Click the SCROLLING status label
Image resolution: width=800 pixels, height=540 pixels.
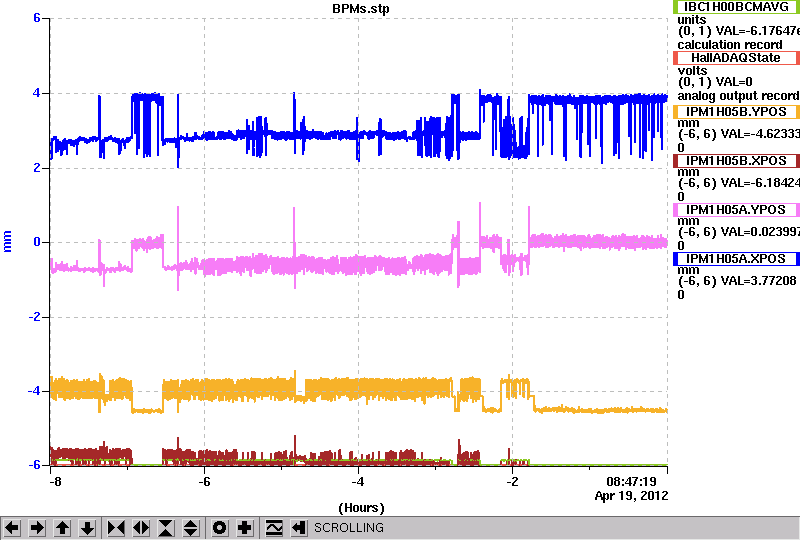tap(348, 528)
